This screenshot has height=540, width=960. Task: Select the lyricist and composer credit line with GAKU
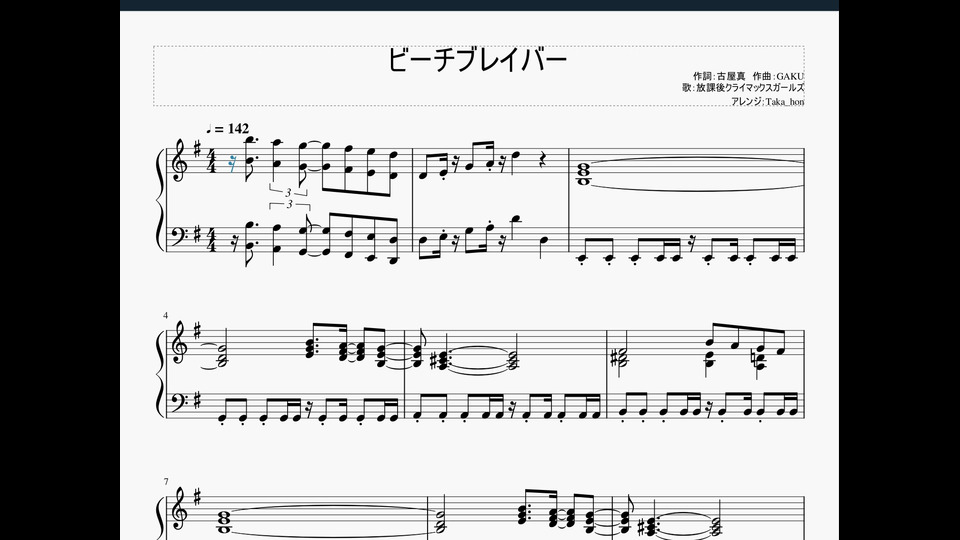(x=748, y=76)
